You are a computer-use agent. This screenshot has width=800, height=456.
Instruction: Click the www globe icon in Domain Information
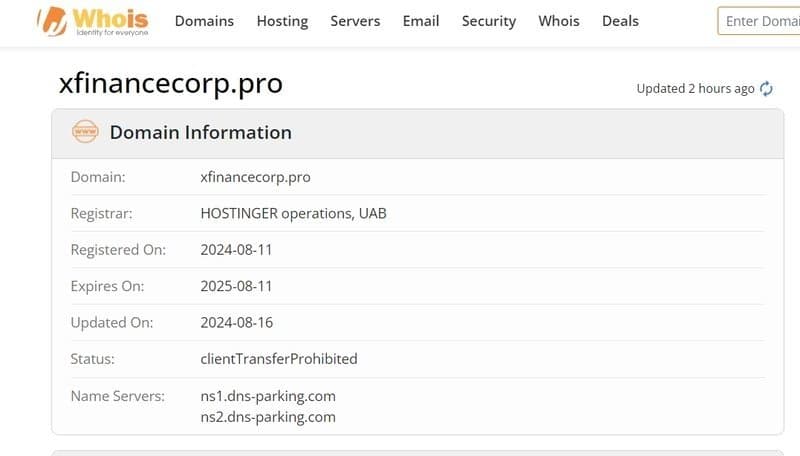coord(85,132)
